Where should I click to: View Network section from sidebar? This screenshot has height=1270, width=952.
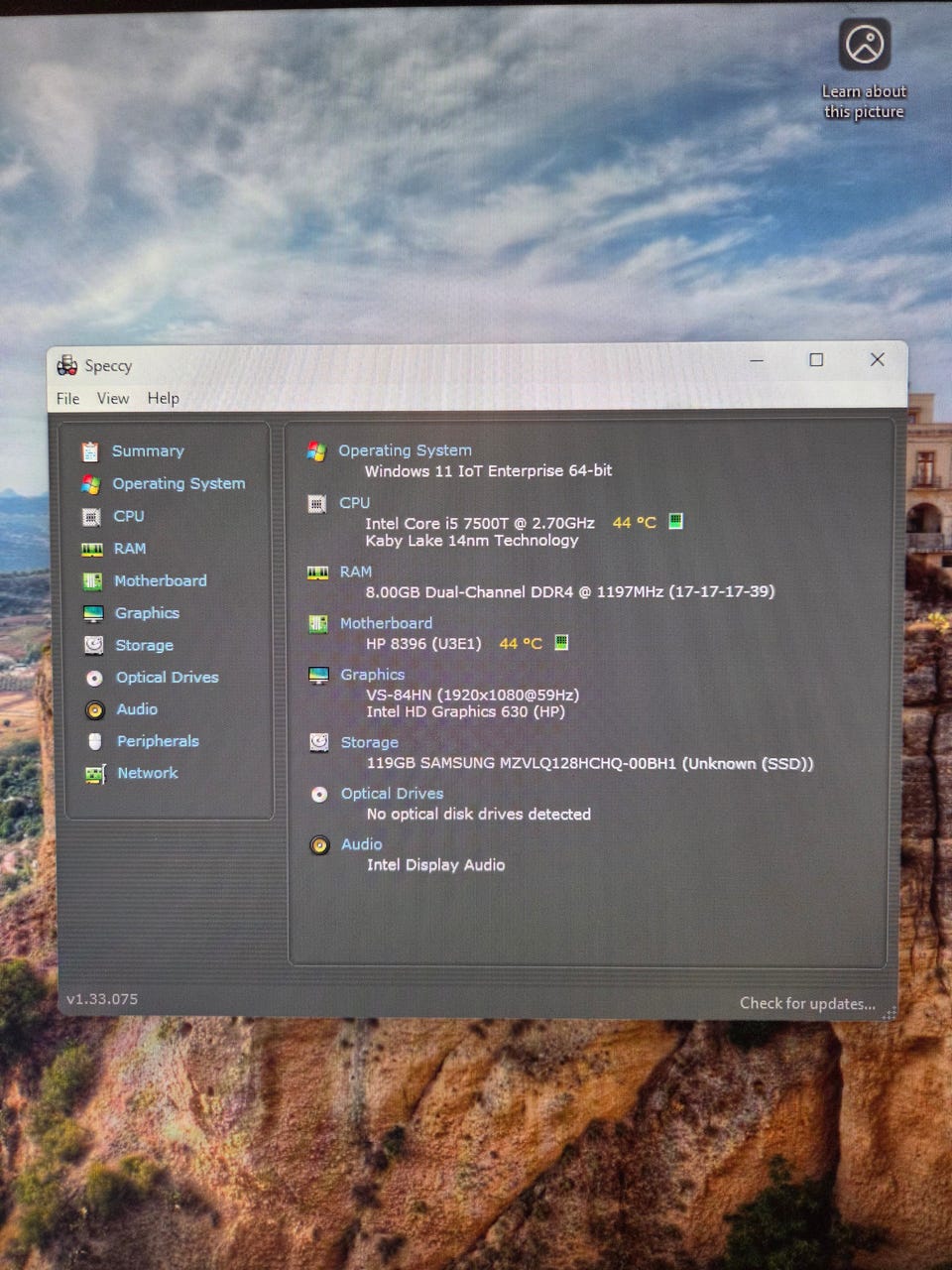(x=148, y=773)
